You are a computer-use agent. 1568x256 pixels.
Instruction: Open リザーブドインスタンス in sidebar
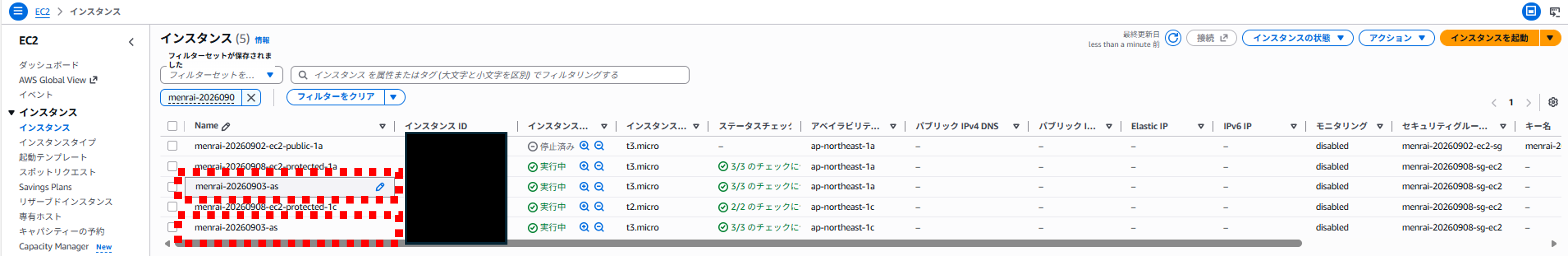click(x=66, y=202)
